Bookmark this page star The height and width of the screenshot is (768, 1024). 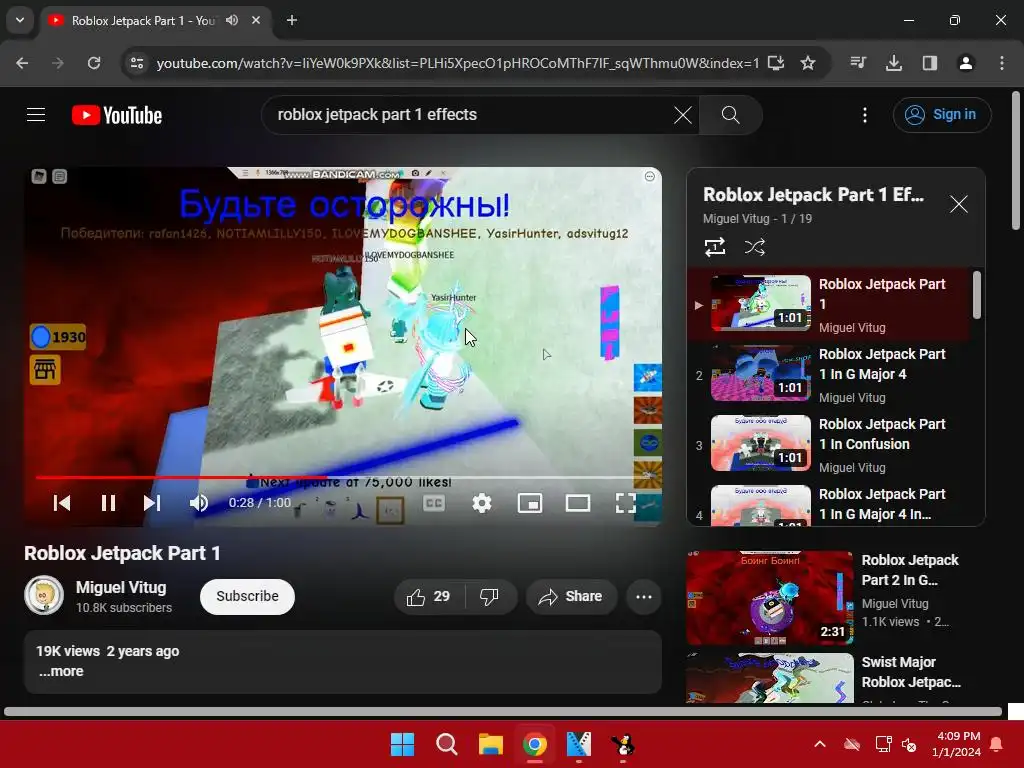click(x=808, y=63)
